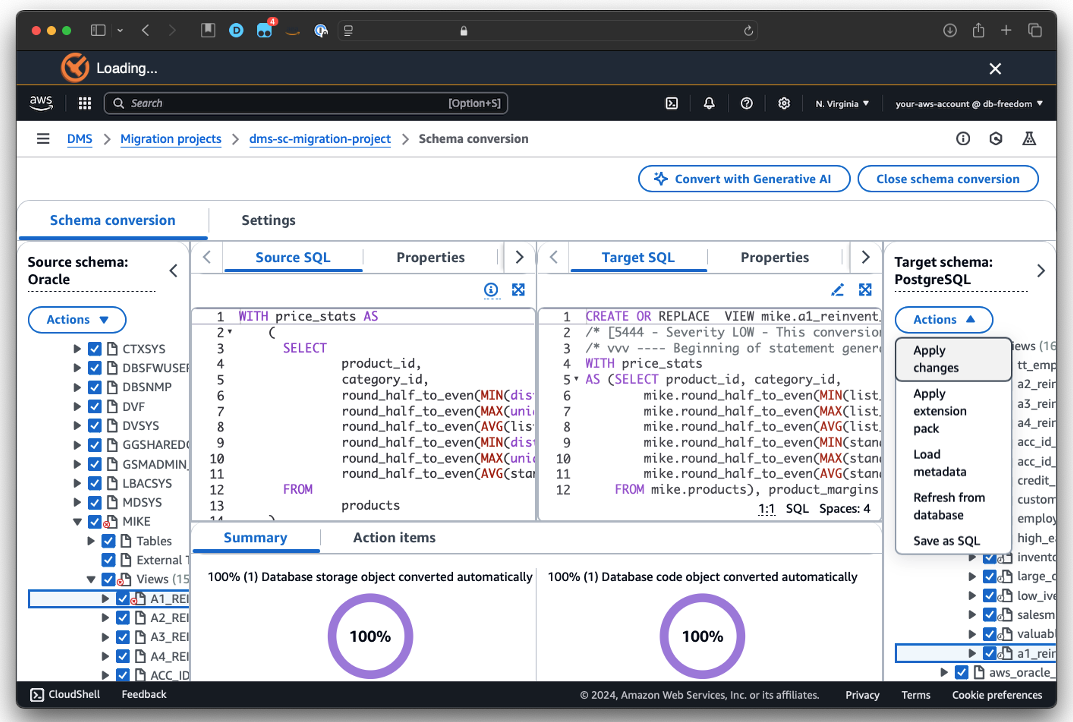Open Source SQL Properties tab
Screen dimensions: 1073x722
[430, 257]
